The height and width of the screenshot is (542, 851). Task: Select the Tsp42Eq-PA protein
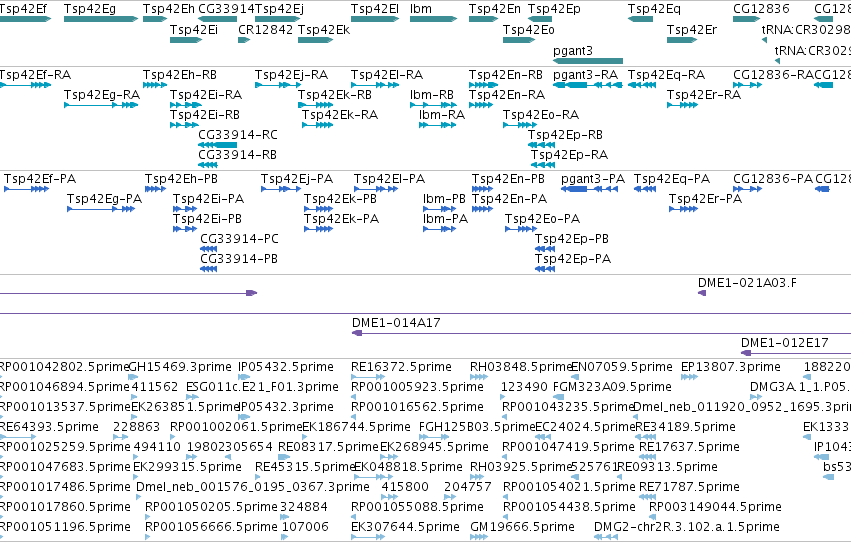point(645,189)
